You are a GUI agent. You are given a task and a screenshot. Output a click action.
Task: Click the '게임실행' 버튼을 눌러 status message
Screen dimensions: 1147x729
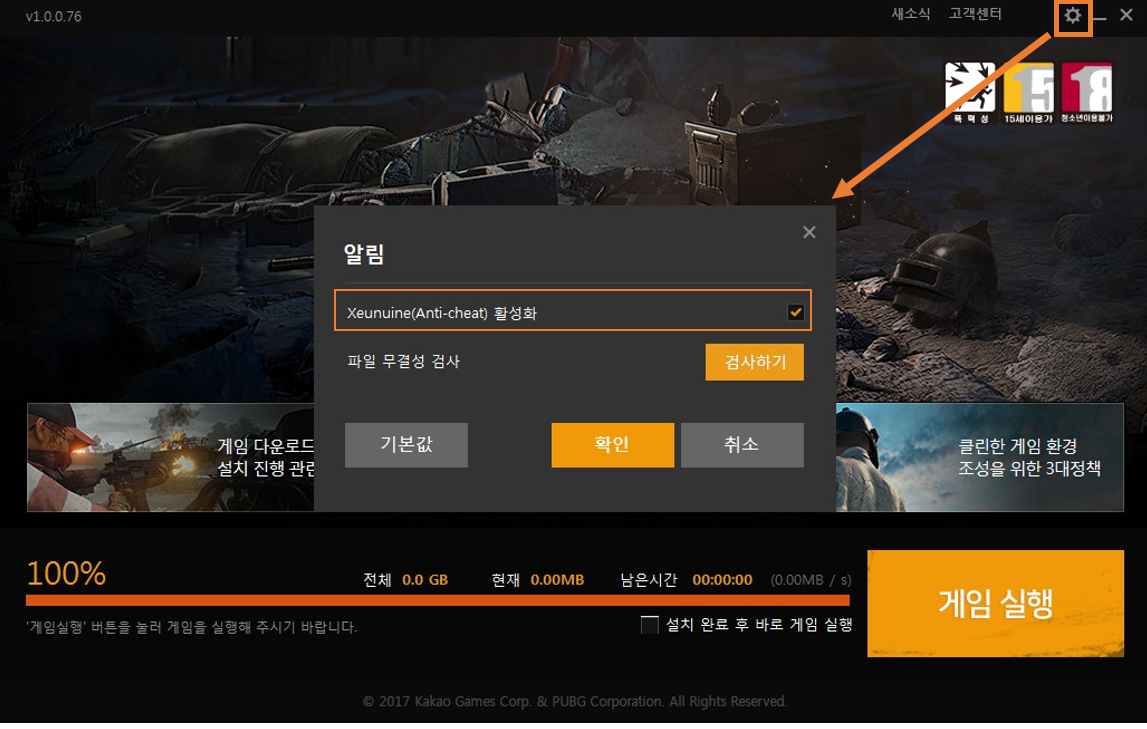click(x=192, y=627)
